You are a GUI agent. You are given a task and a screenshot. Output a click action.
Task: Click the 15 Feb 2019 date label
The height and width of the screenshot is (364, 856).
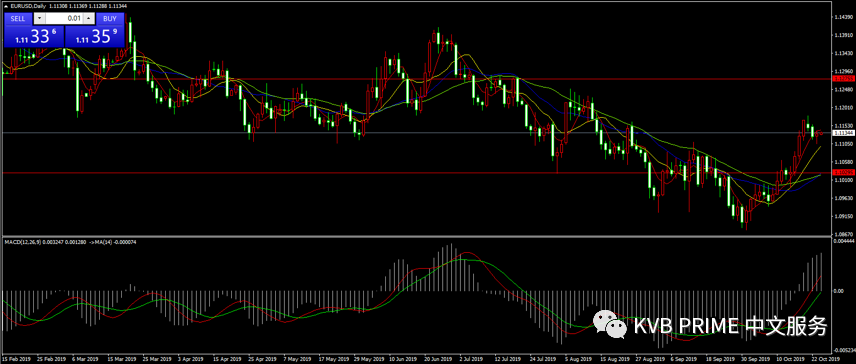point(15,360)
